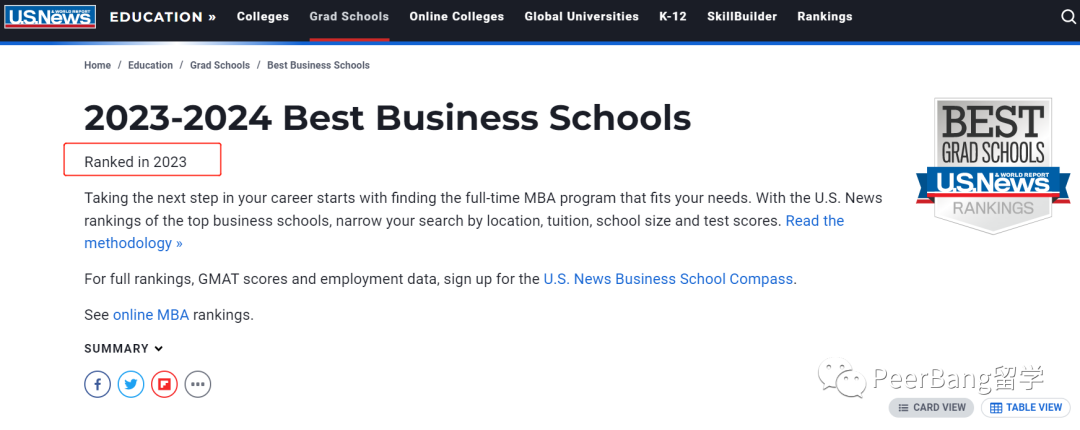The height and width of the screenshot is (430, 1080).
Task: Open more sharing options ellipsis icon
Action: click(x=198, y=384)
